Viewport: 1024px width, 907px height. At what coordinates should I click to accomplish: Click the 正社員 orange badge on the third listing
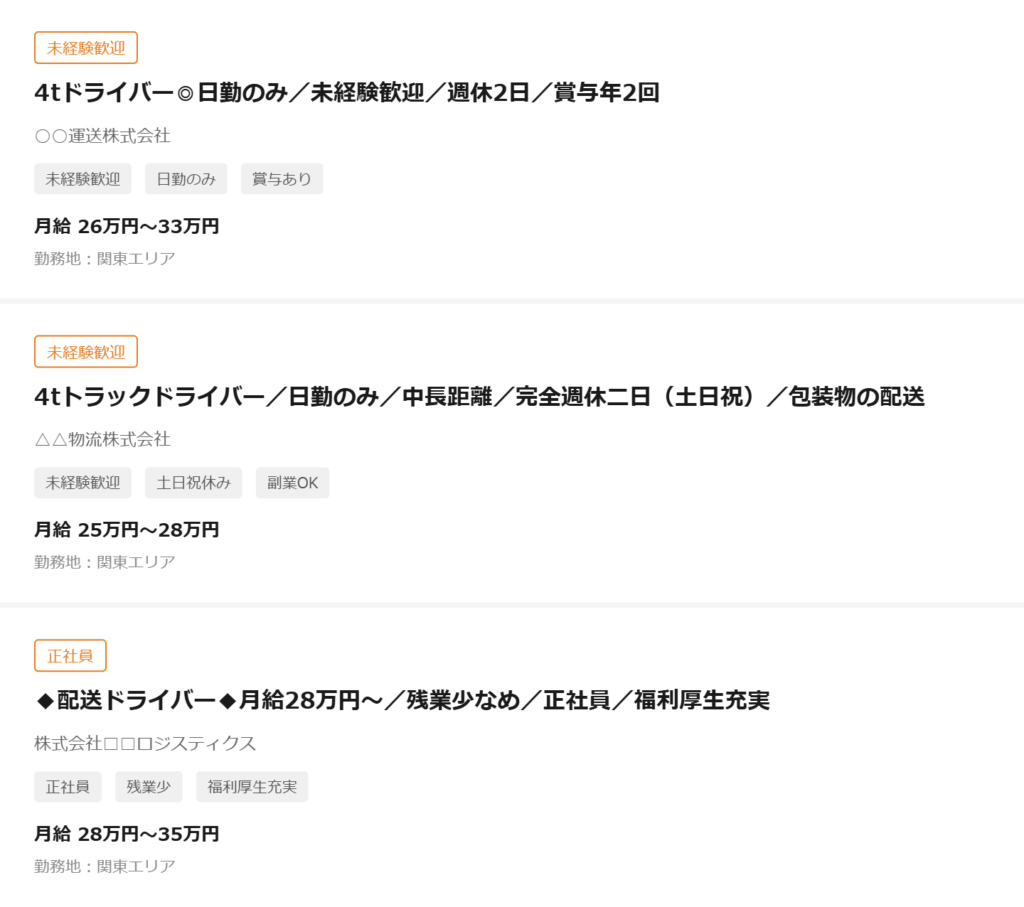[68, 655]
